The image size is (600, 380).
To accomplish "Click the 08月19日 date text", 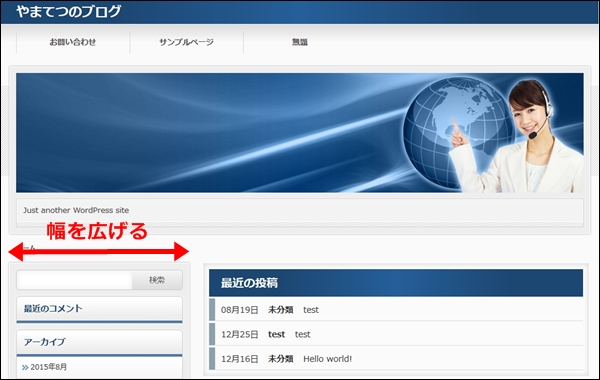I will coord(240,310).
